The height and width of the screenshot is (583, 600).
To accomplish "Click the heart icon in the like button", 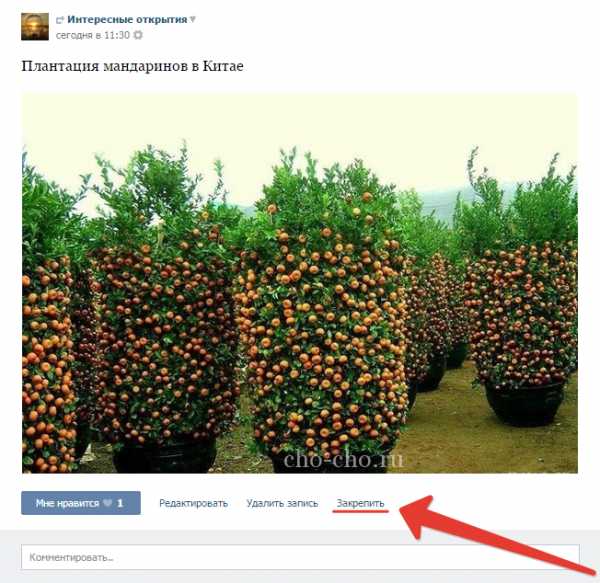I will coord(108,503).
